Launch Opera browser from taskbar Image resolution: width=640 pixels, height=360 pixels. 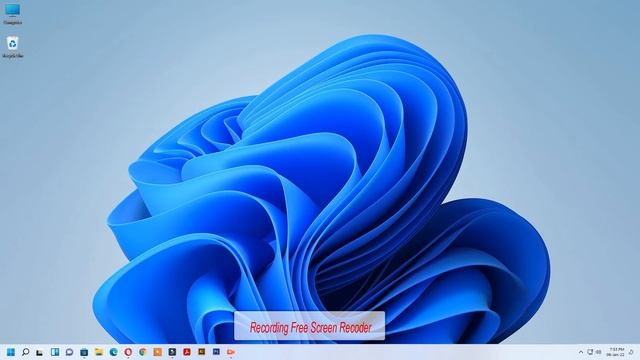[128, 352]
